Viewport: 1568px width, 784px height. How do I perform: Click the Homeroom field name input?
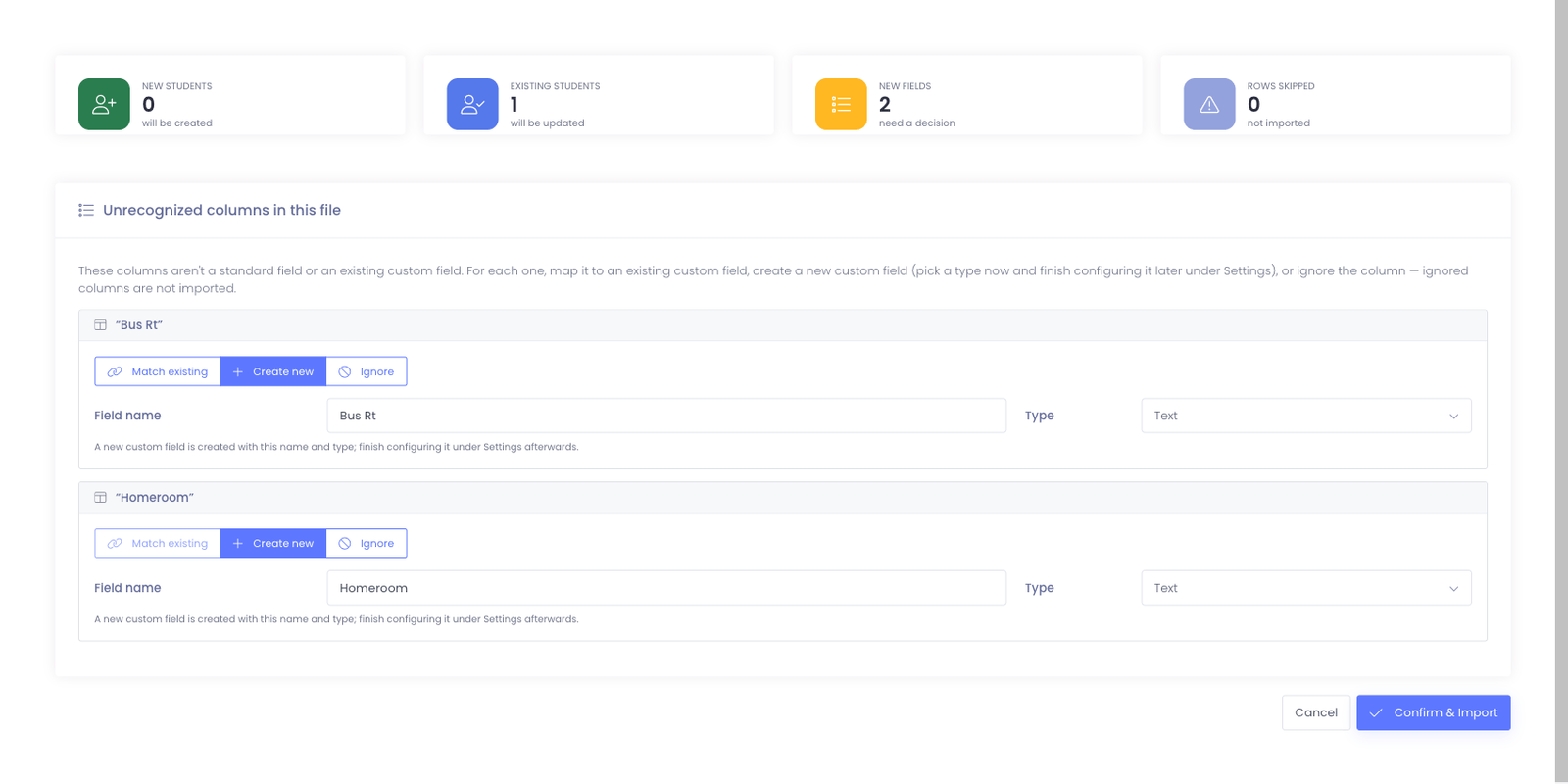pyautogui.click(x=666, y=588)
